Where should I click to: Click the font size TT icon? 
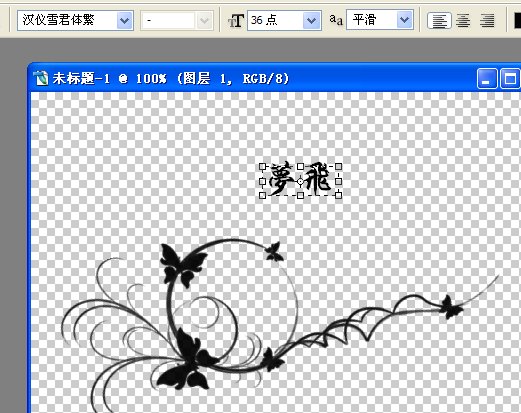tap(236, 21)
